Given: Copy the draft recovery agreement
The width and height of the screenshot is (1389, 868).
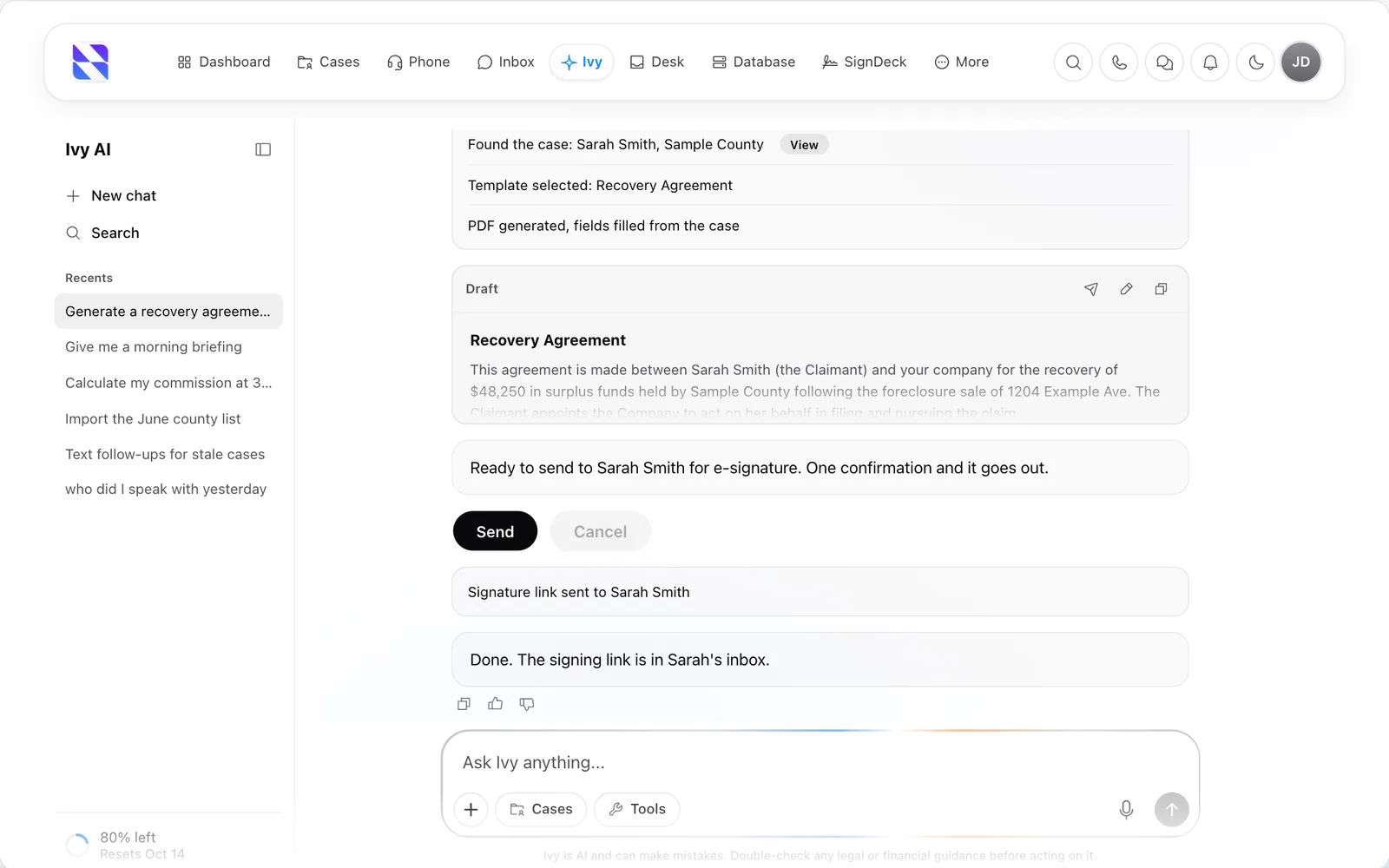Looking at the screenshot, I should pyautogui.click(x=1161, y=289).
